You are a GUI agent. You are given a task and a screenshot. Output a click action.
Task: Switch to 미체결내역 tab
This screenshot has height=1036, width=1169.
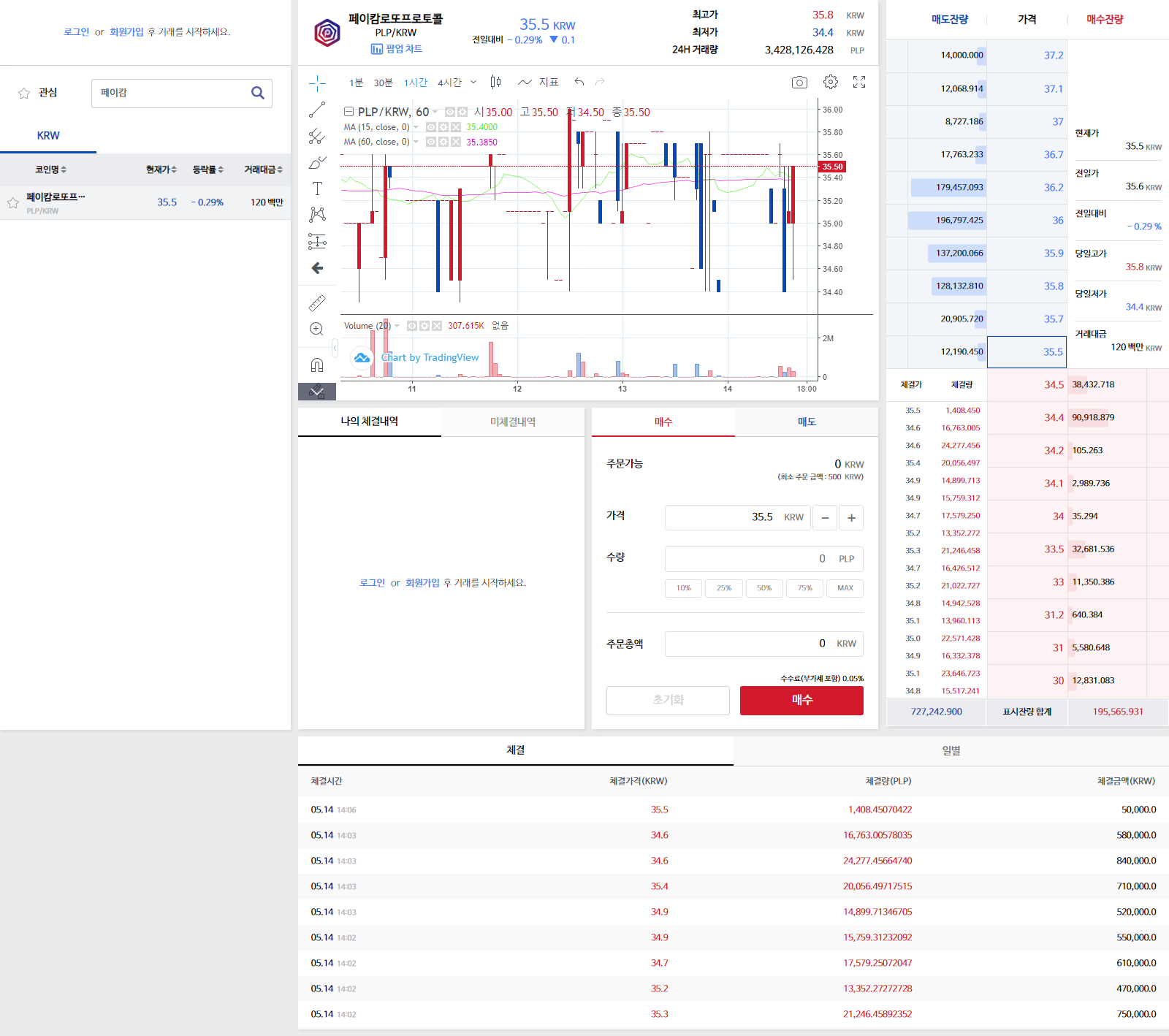[x=513, y=422]
